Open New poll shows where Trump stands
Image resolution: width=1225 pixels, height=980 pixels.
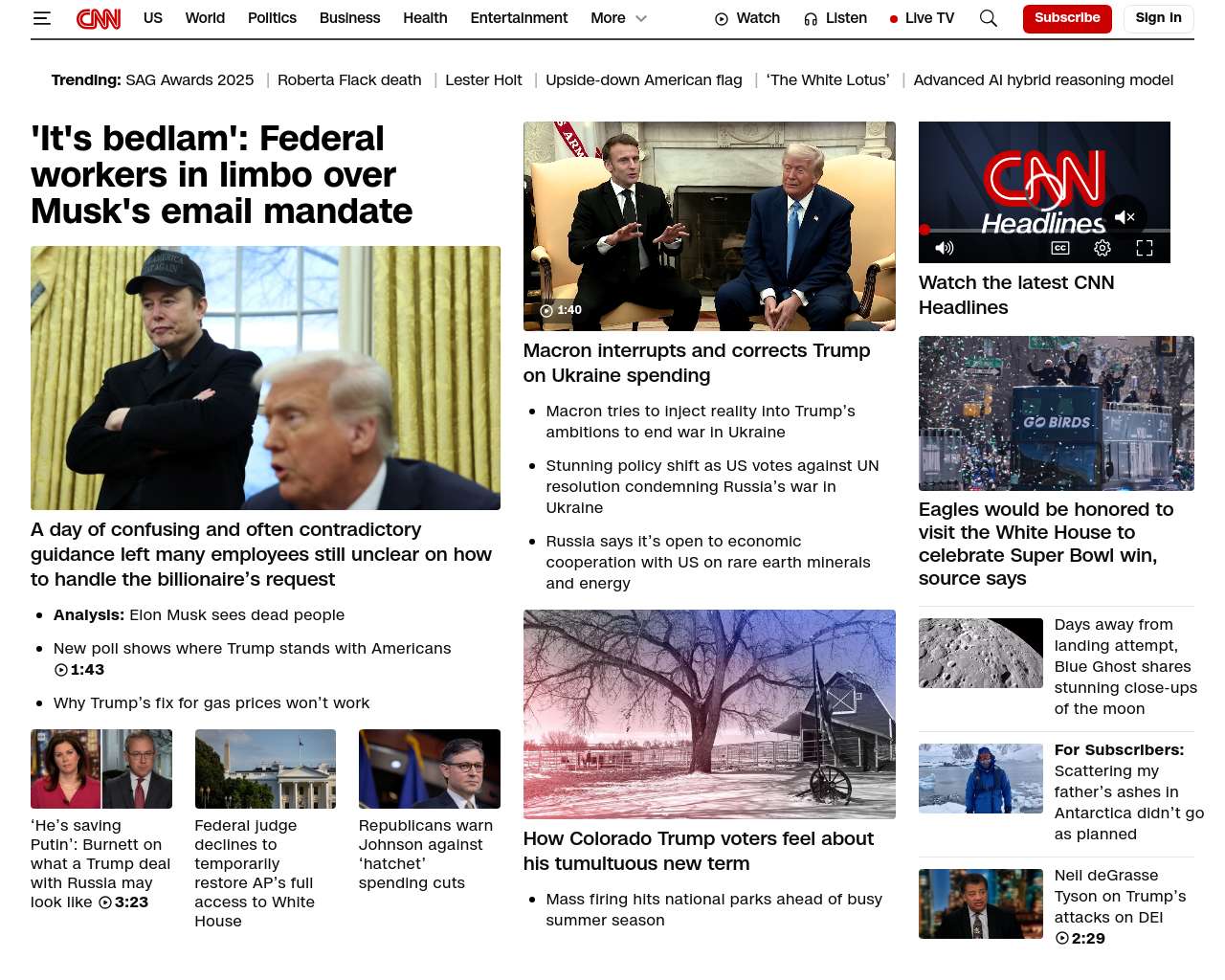(x=253, y=649)
